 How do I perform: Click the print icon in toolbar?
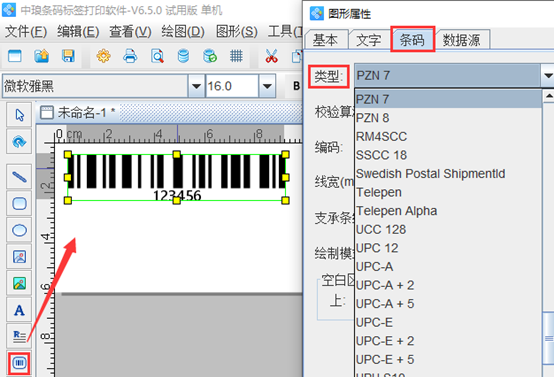(x=130, y=56)
